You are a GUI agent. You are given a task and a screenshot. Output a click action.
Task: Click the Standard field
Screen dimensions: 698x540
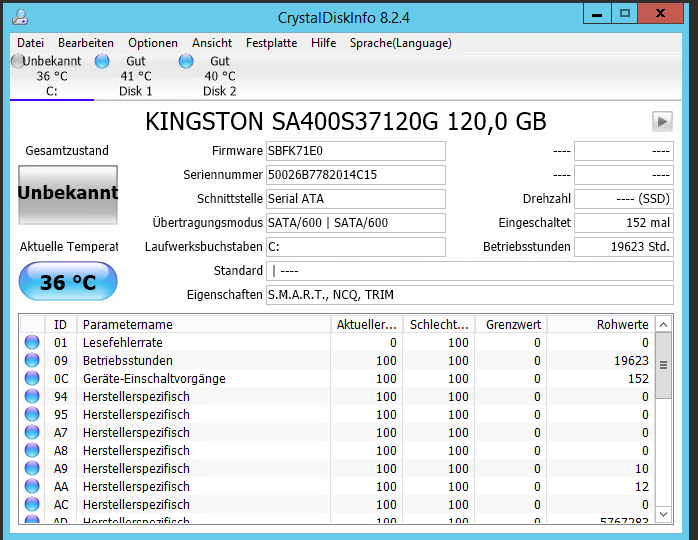pyautogui.click(x=470, y=271)
